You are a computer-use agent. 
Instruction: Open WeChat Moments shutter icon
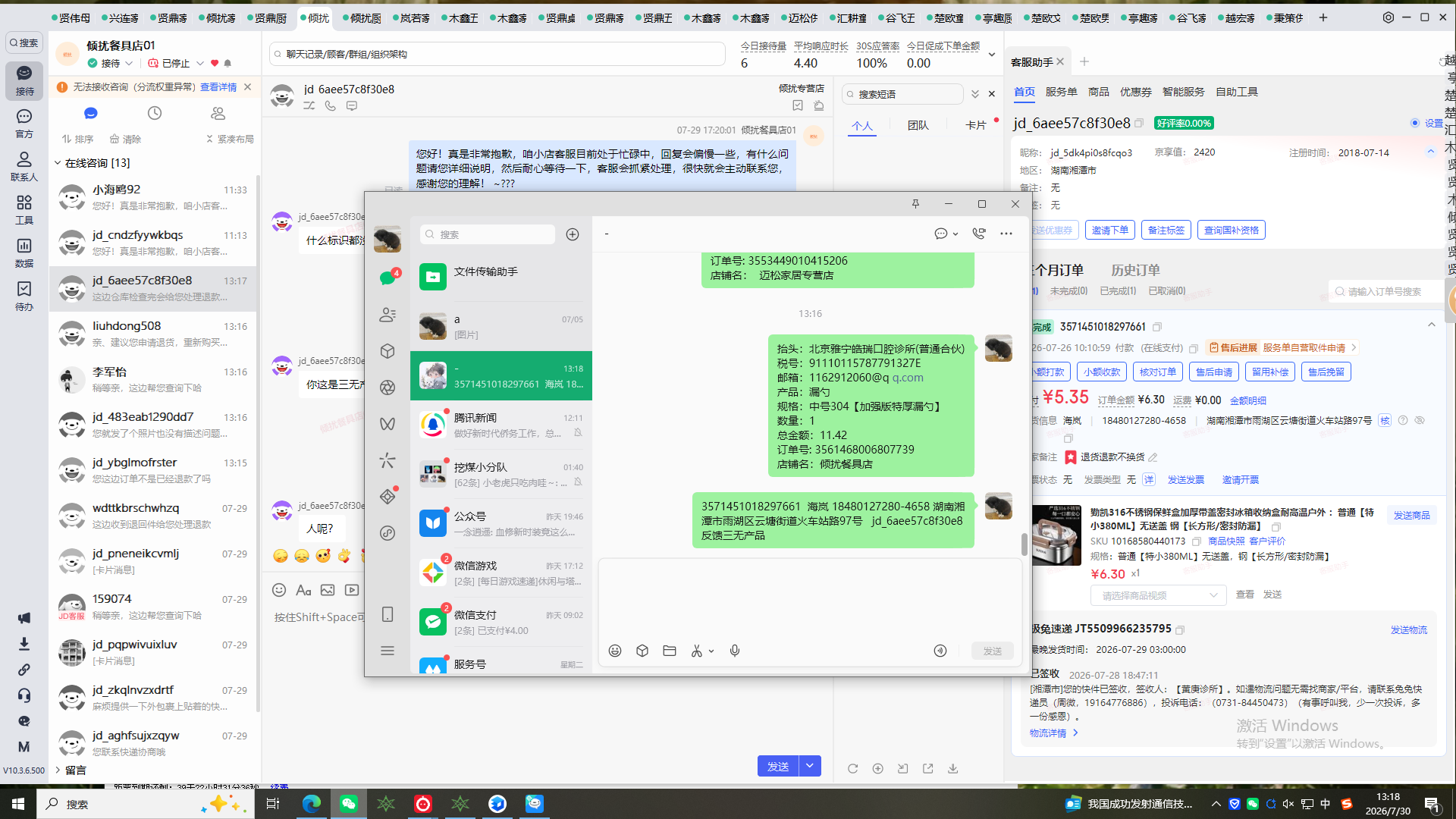click(x=388, y=388)
